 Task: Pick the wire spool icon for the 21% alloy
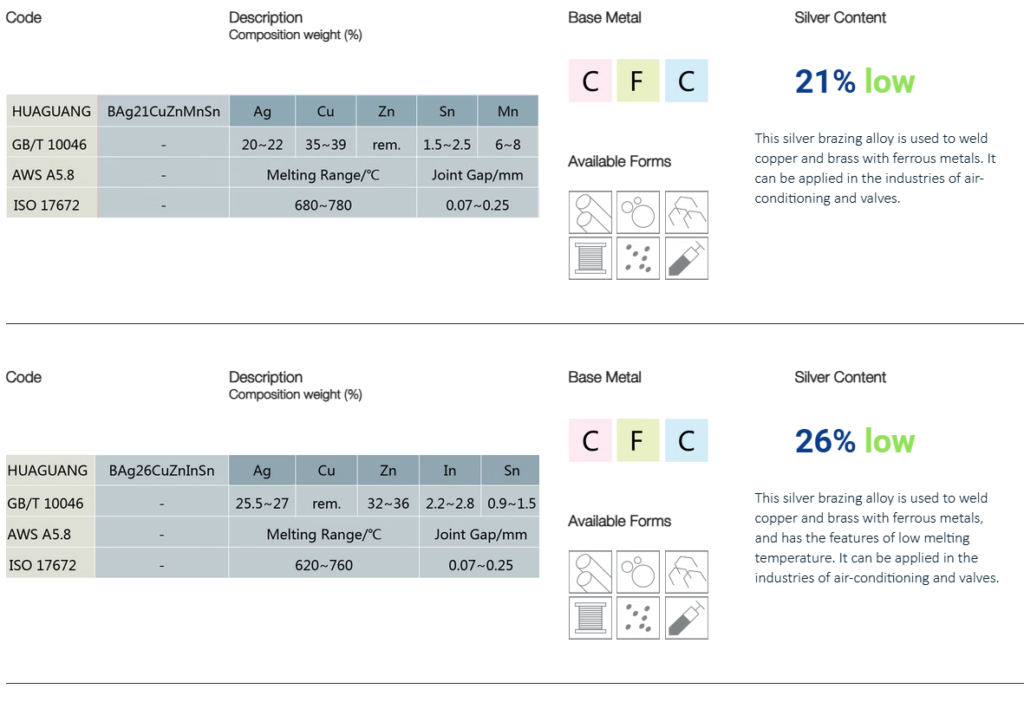(x=590, y=258)
